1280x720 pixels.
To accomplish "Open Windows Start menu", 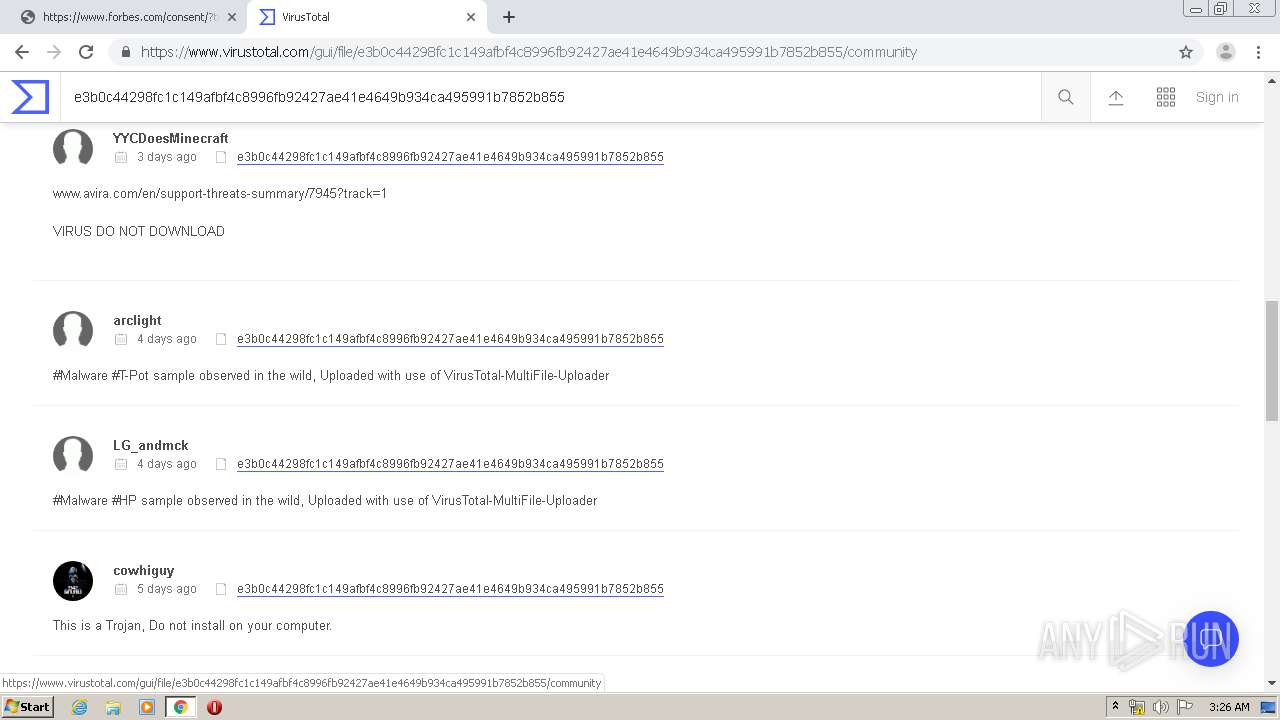I will tap(27, 707).
